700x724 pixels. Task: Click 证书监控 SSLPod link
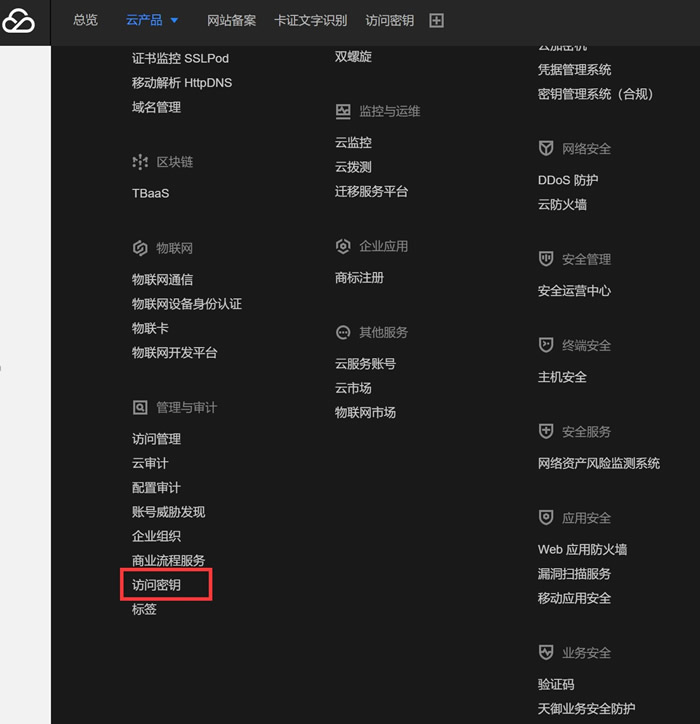pyautogui.click(x=180, y=58)
